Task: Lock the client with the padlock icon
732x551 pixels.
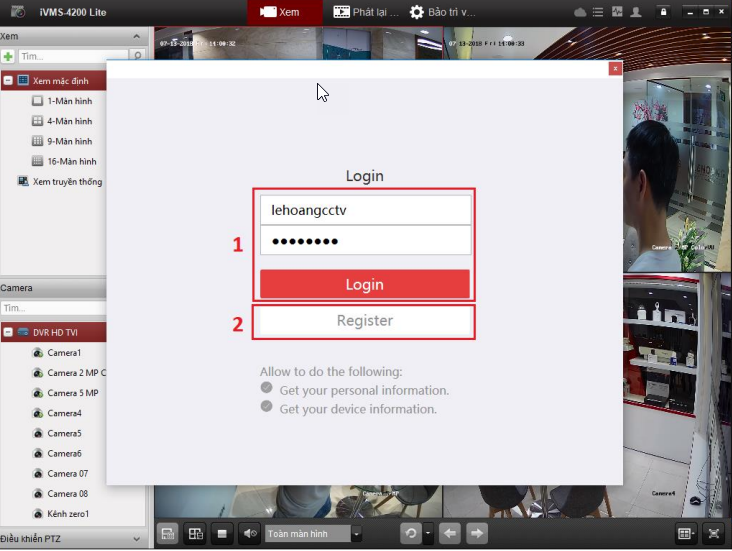Action: click(662, 12)
